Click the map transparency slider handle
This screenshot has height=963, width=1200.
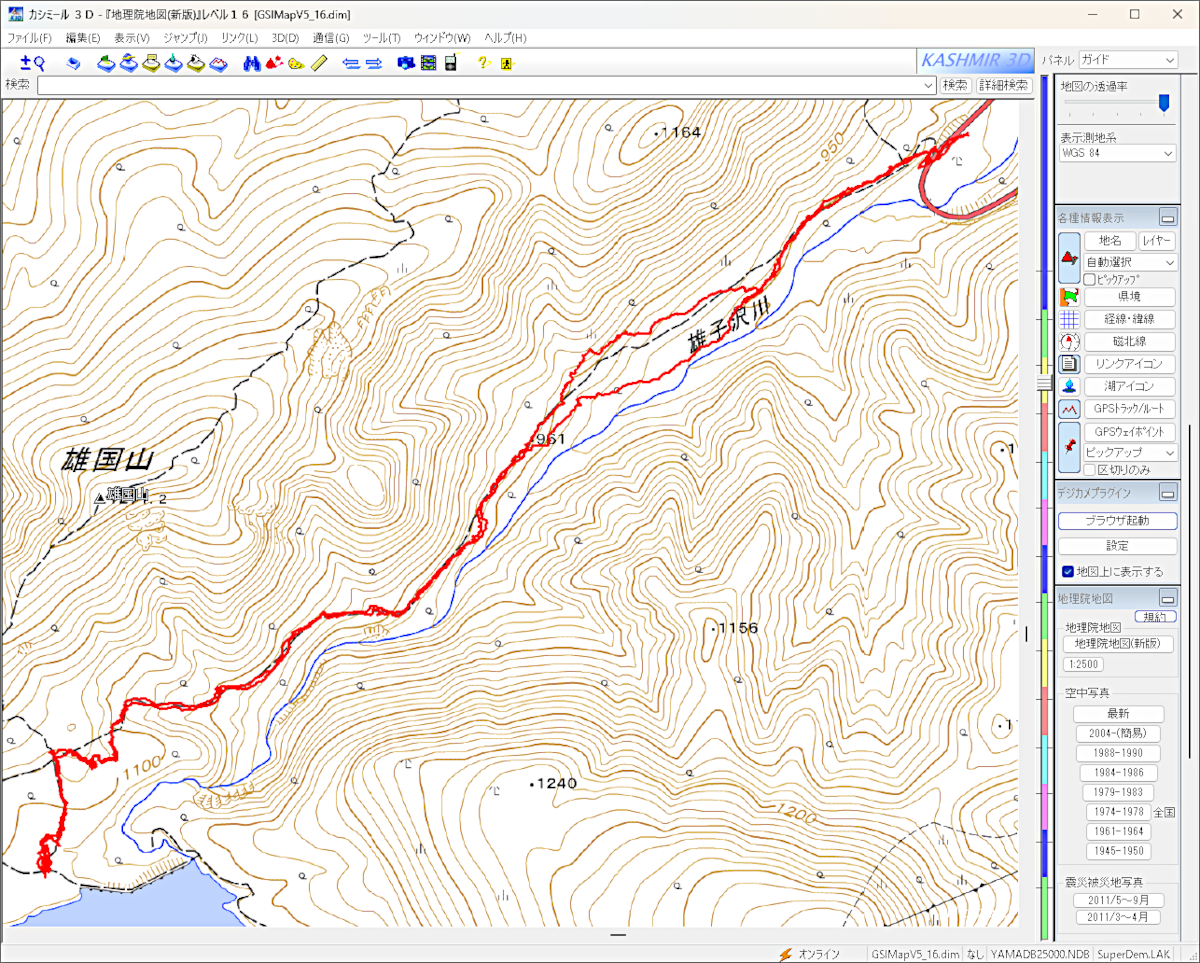[x=1163, y=102]
